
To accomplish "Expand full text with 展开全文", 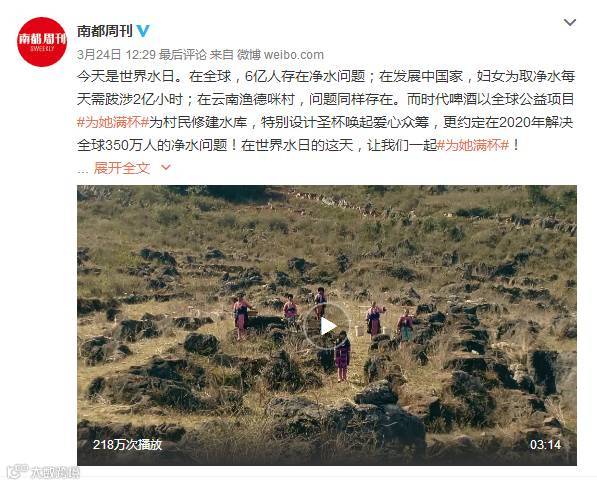I will (122, 168).
